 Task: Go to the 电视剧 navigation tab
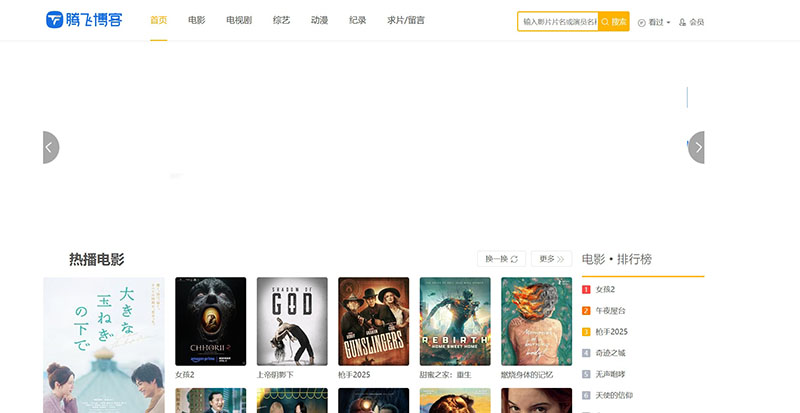coord(239,20)
